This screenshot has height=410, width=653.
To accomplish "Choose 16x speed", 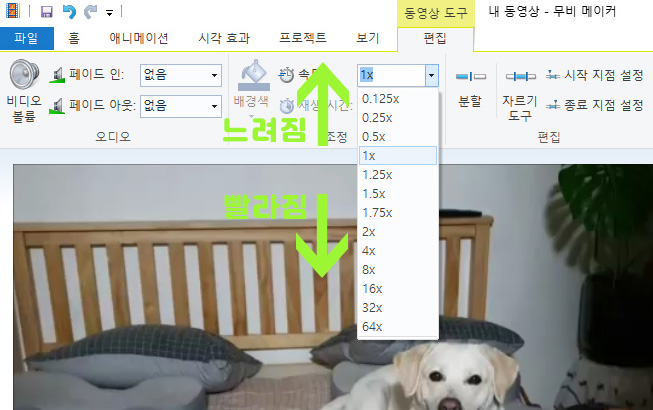I will coord(398,289).
